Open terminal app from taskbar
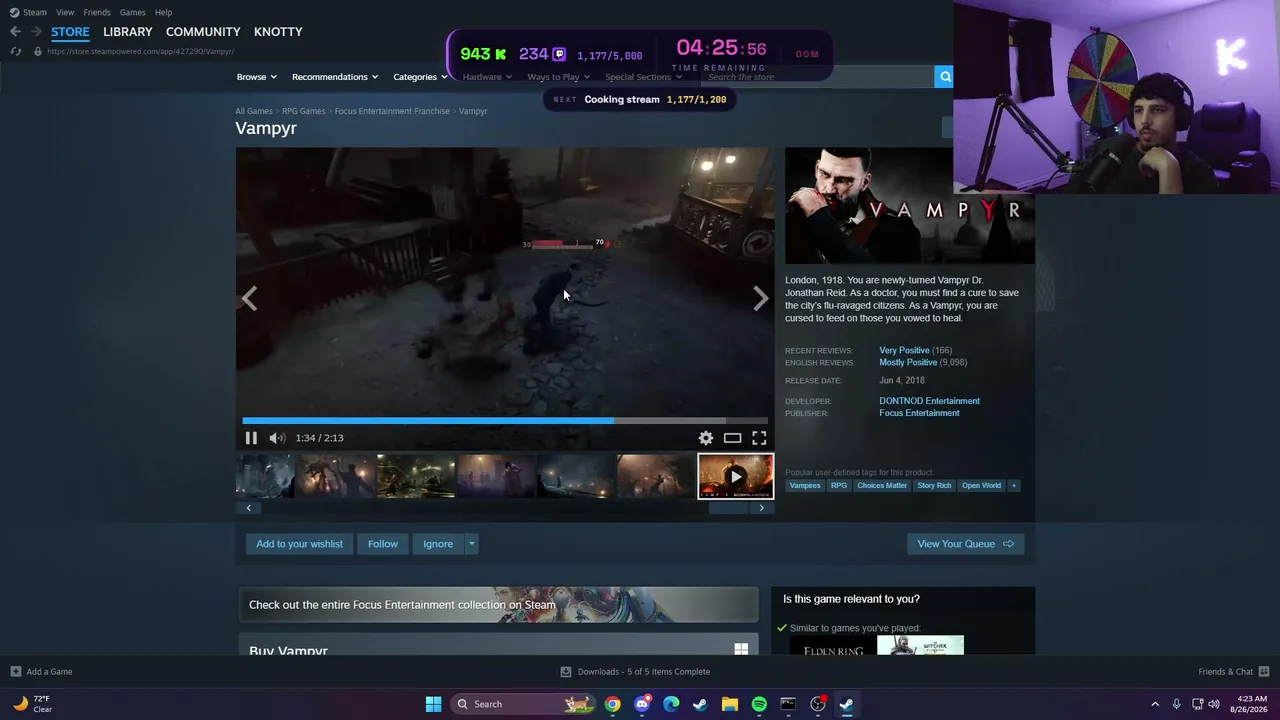Screen dimensions: 1280x720 pyautogui.click(x=788, y=704)
